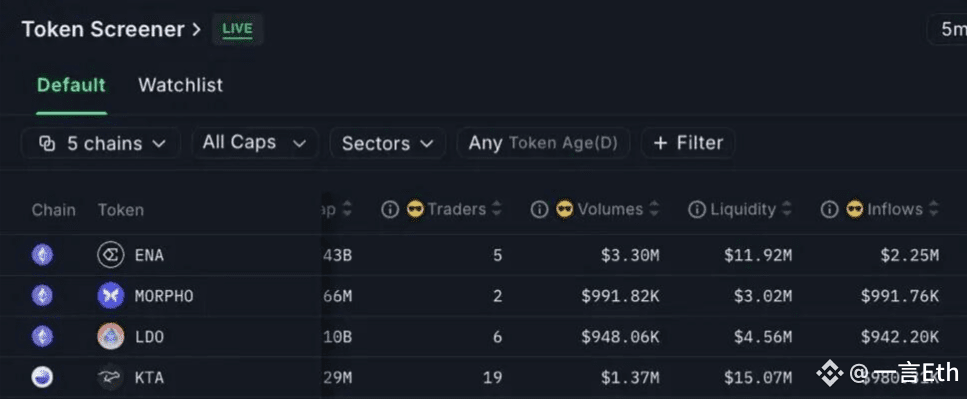The height and width of the screenshot is (399, 967).
Task: Switch to the Watchlist tab
Action: (x=181, y=85)
